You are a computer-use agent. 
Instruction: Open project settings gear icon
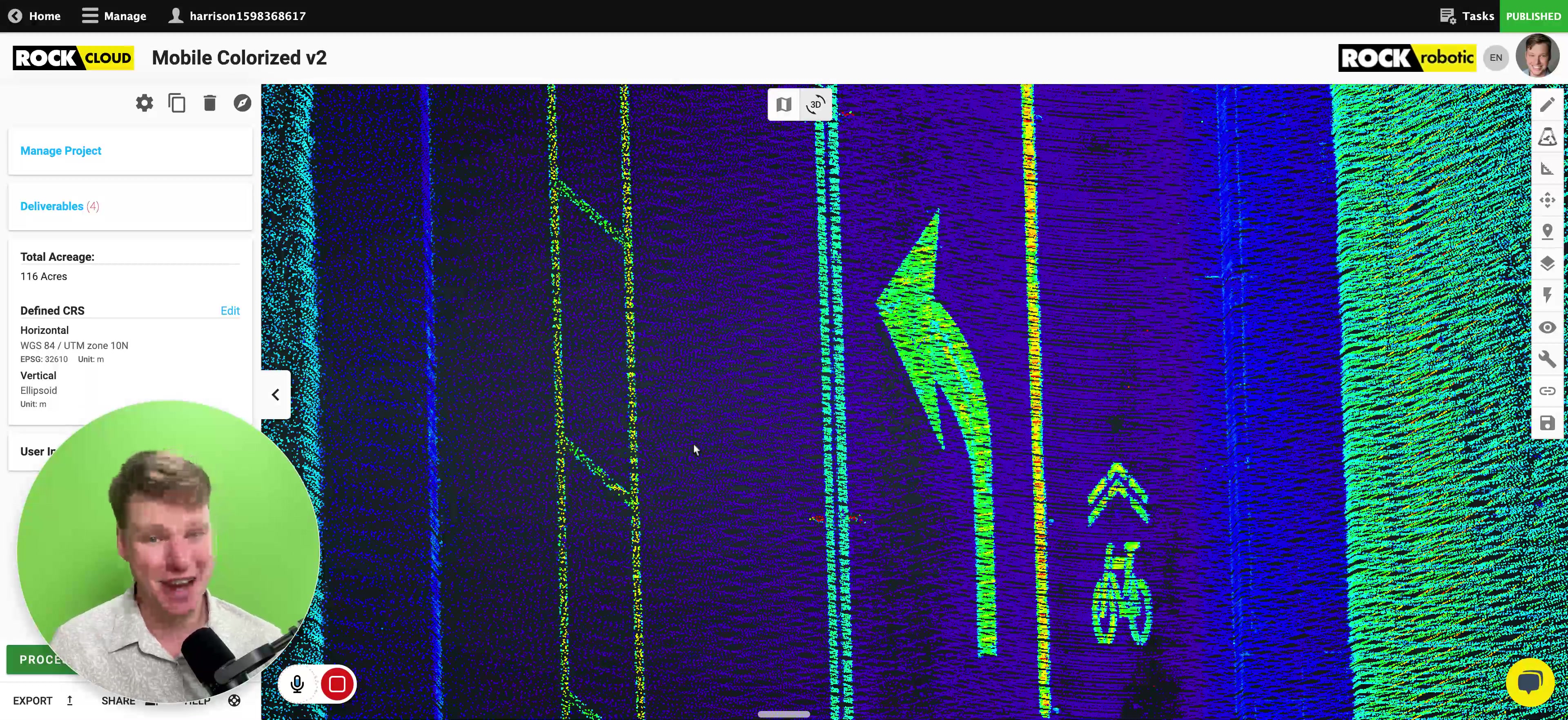(144, 103)
